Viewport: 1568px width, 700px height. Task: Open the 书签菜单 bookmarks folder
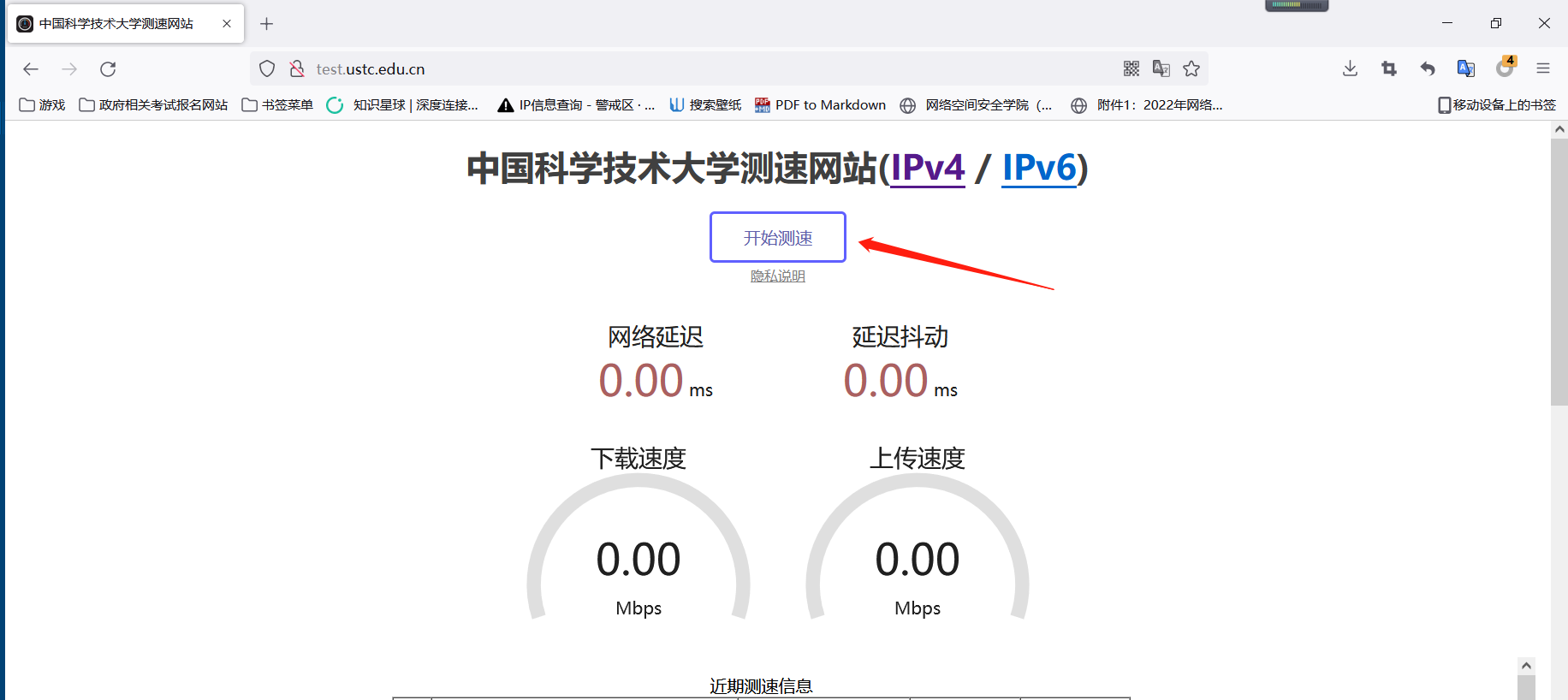pyautogui.click(x=277, y=104)
